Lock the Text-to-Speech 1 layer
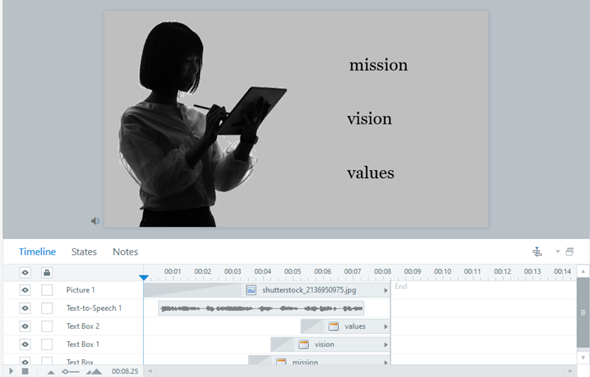 pos(47,308)
